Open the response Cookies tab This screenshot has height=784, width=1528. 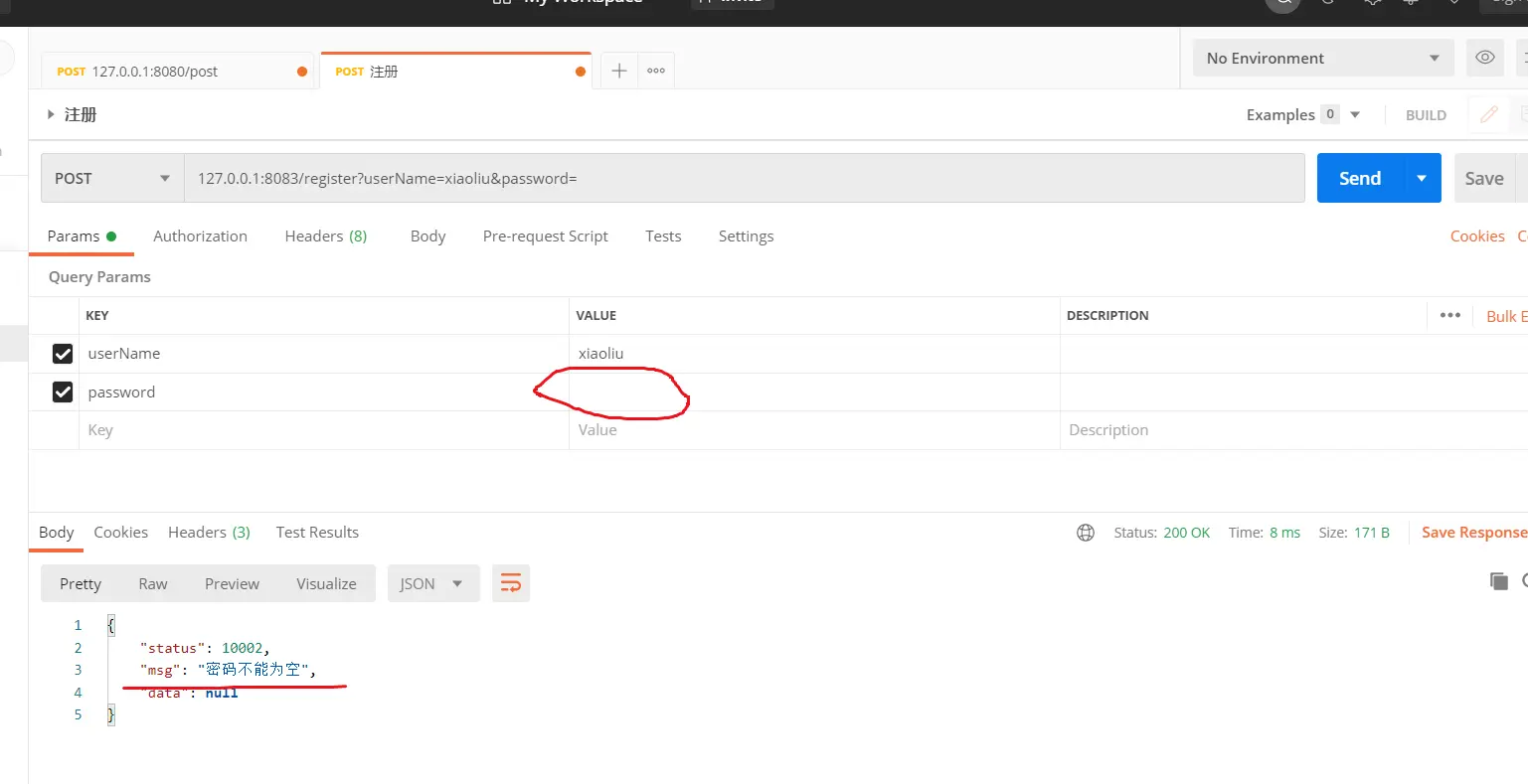(120, 532)
